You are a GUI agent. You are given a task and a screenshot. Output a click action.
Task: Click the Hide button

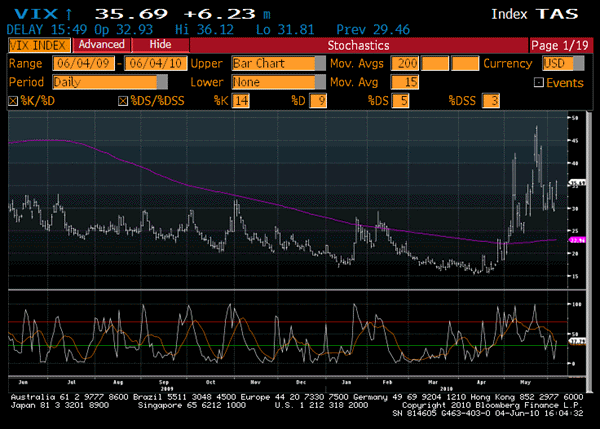pos(160,45)
